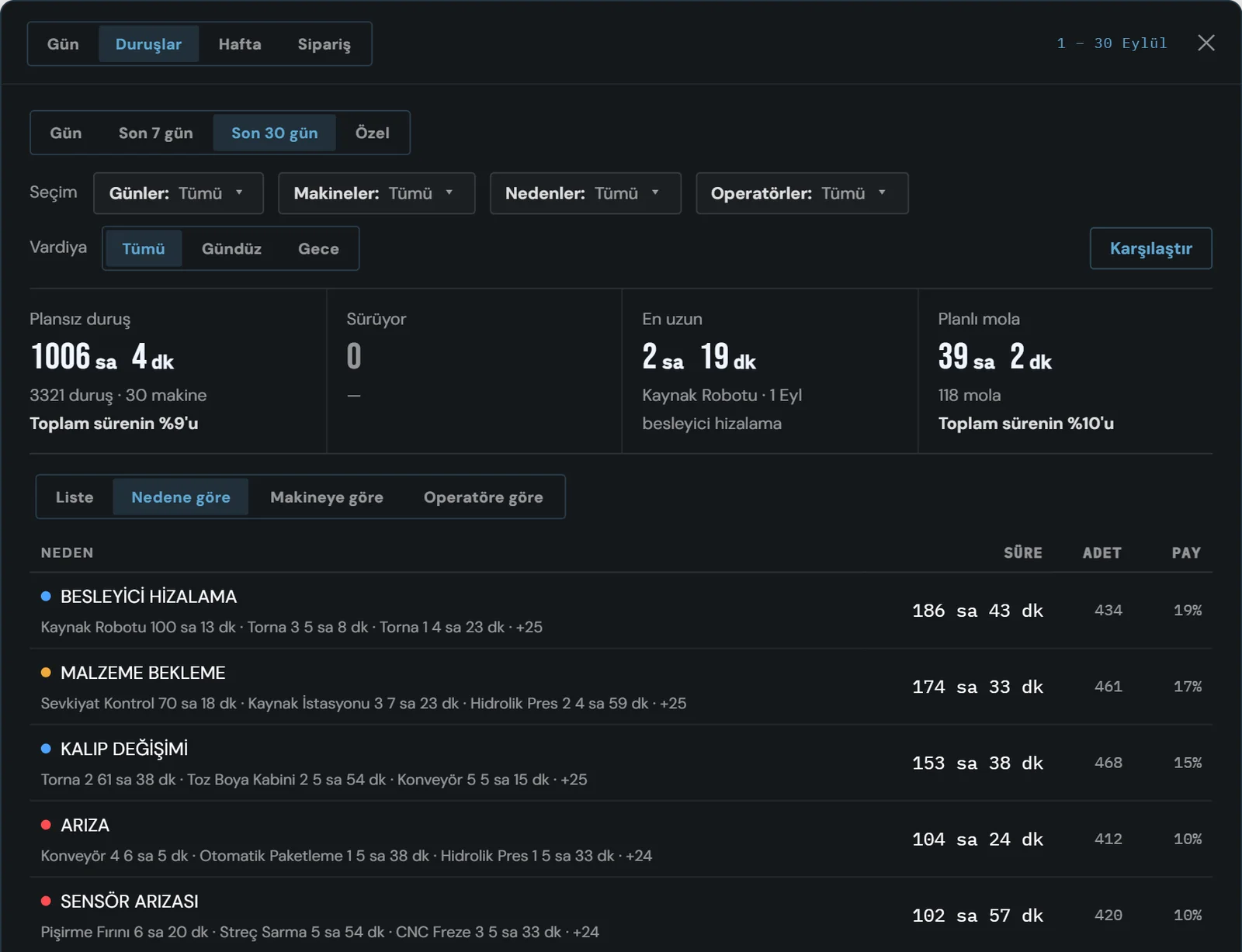The width and height of the screenshot is (1242, 952).
Task: Switch to the top Gün tab
Action: 63,44
